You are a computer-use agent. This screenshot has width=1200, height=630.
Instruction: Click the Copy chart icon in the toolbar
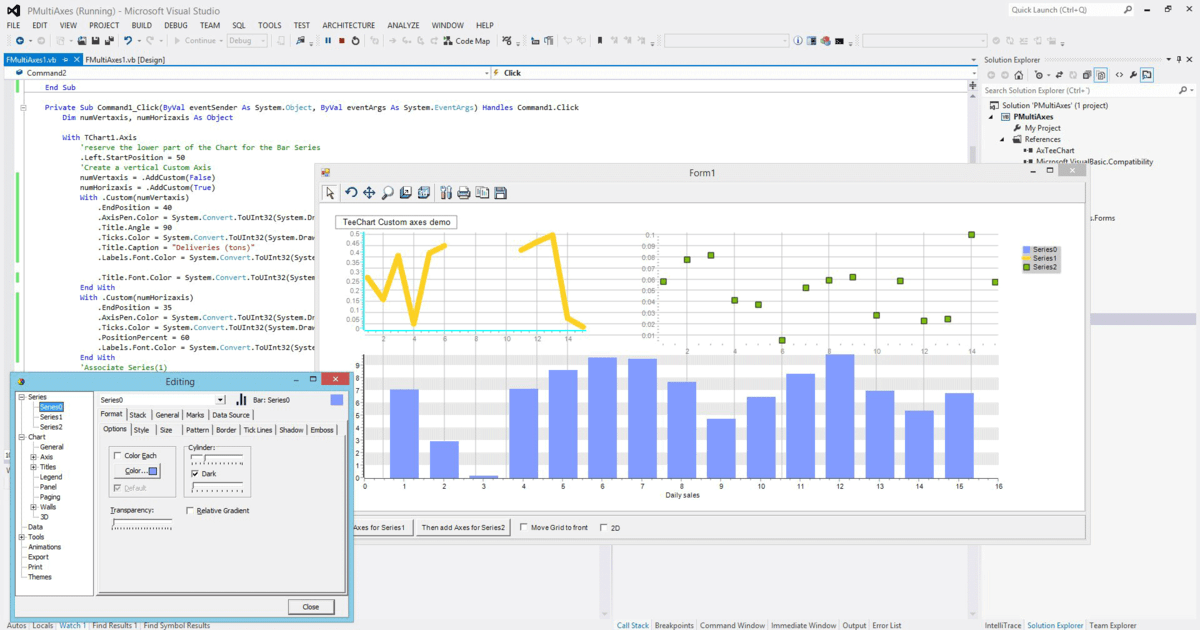[481, 192]
